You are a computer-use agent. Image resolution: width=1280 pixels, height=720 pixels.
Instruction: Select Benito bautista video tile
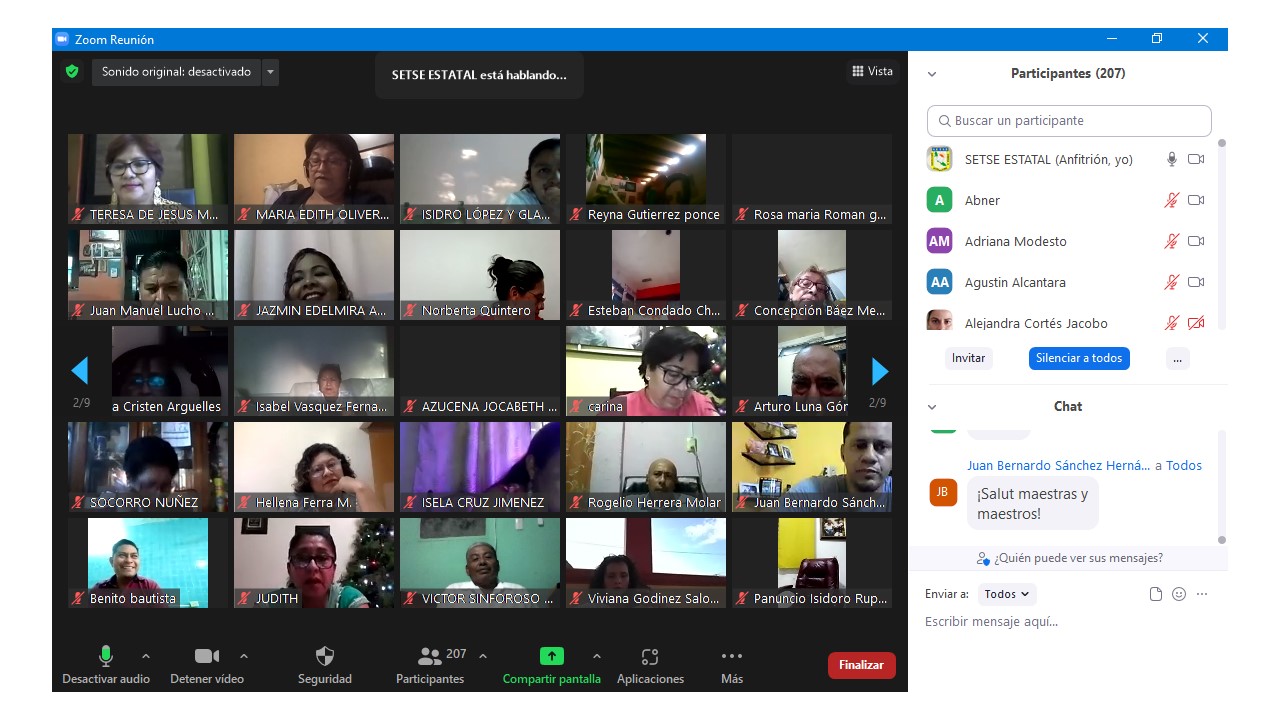coord(148,563)
